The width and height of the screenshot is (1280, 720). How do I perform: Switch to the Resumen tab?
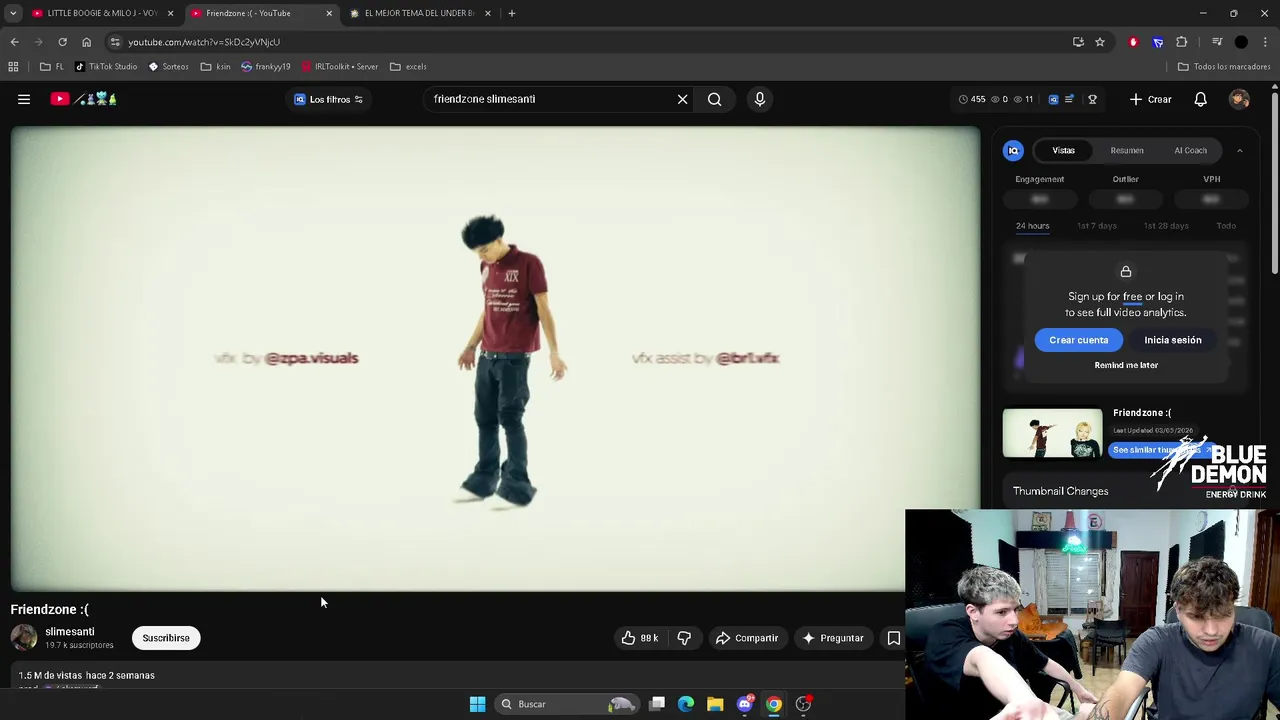coord(1127,150)
